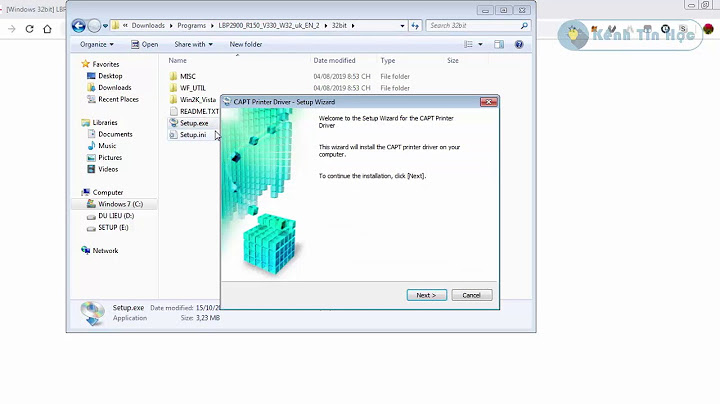Screen dimensions: 720x404
Task: Select LBP2900 folder breadcrumb segment
Action: (x=269, y=26)
